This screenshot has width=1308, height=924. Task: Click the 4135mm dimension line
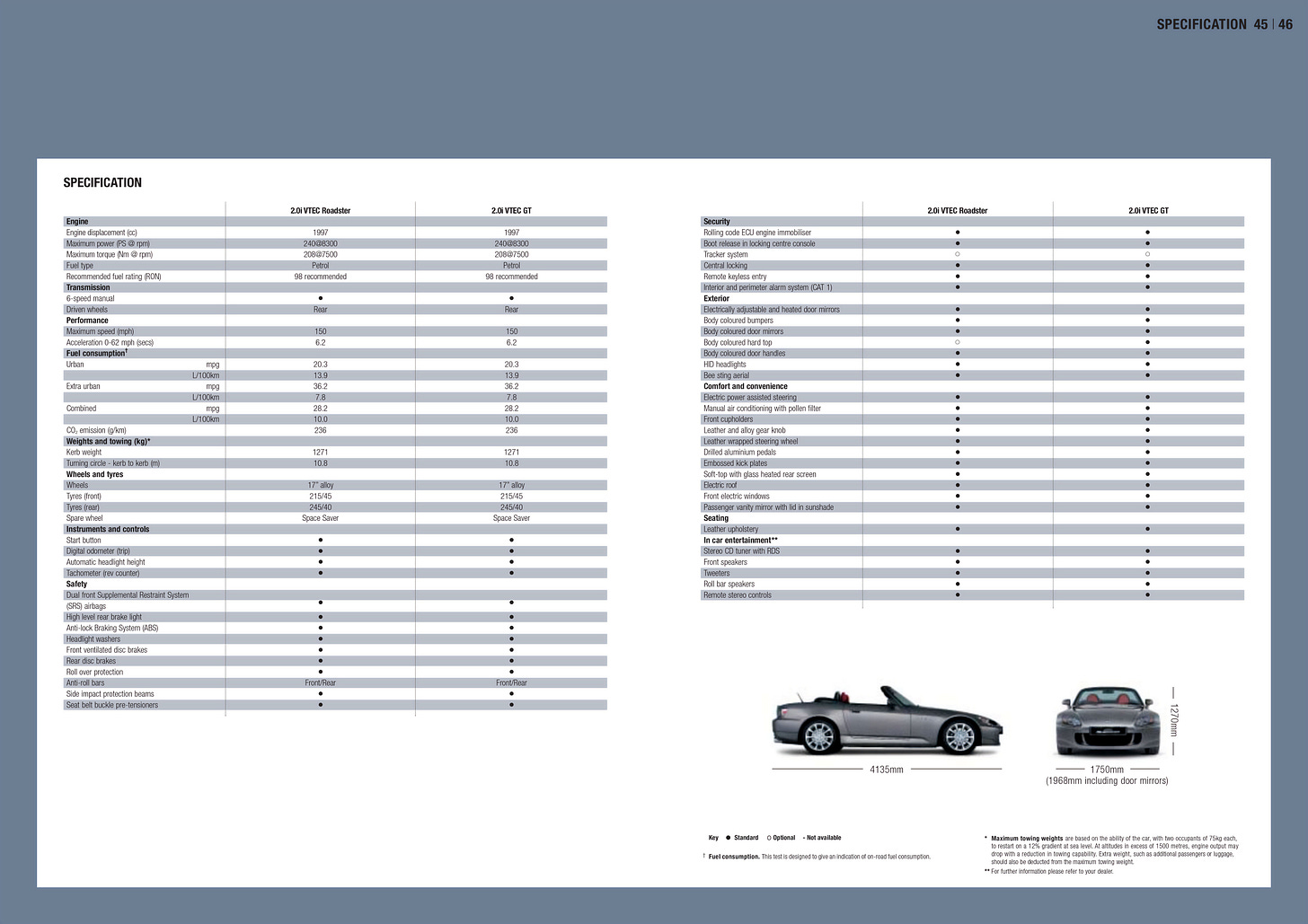click(886, 769)
